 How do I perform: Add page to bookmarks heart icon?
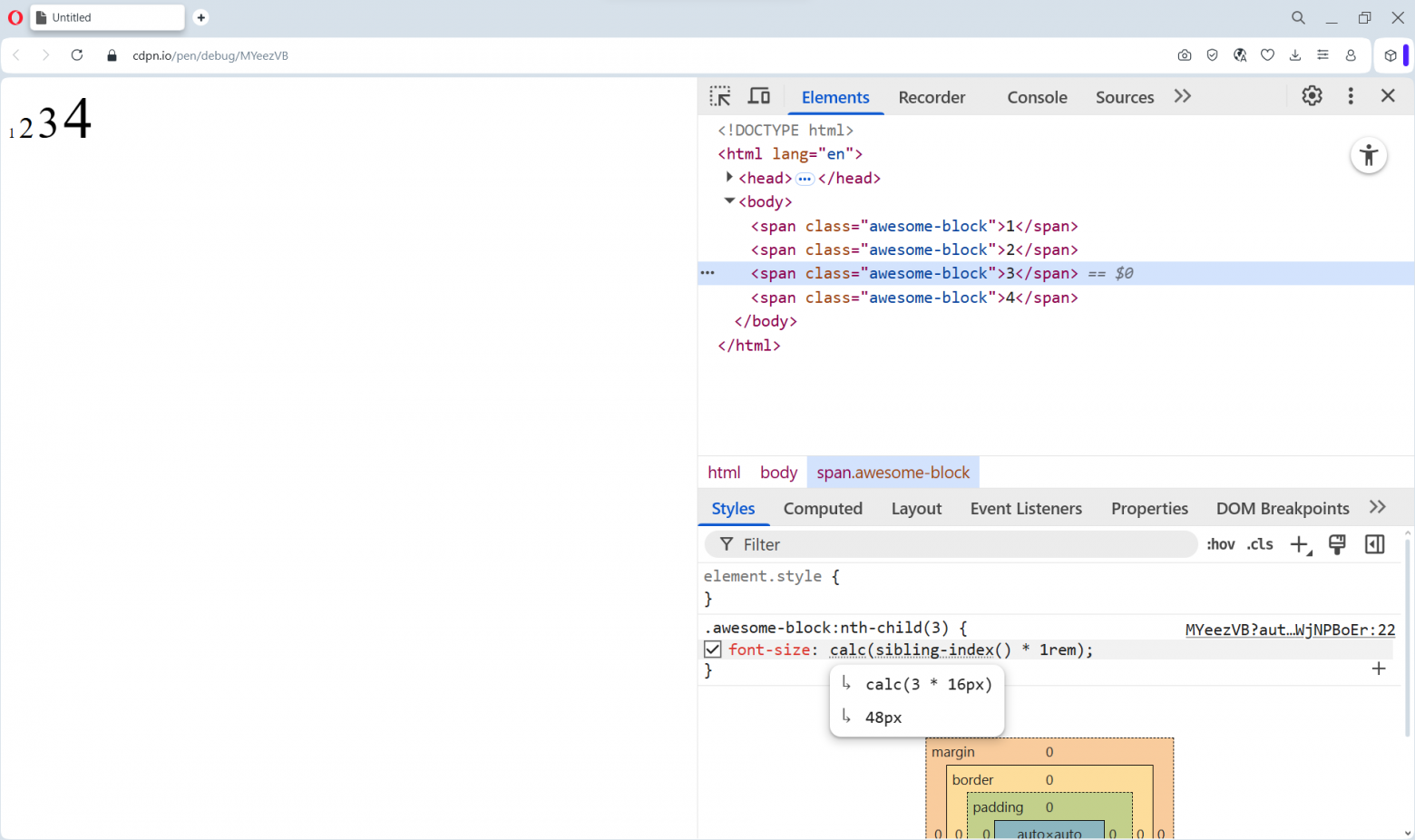tap(1268, 55)
